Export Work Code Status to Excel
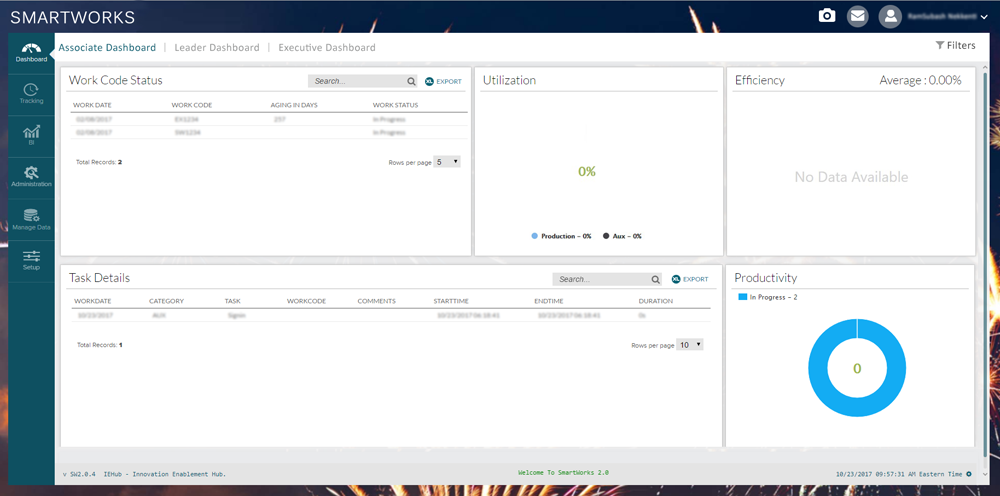 [x=443, y=81]
